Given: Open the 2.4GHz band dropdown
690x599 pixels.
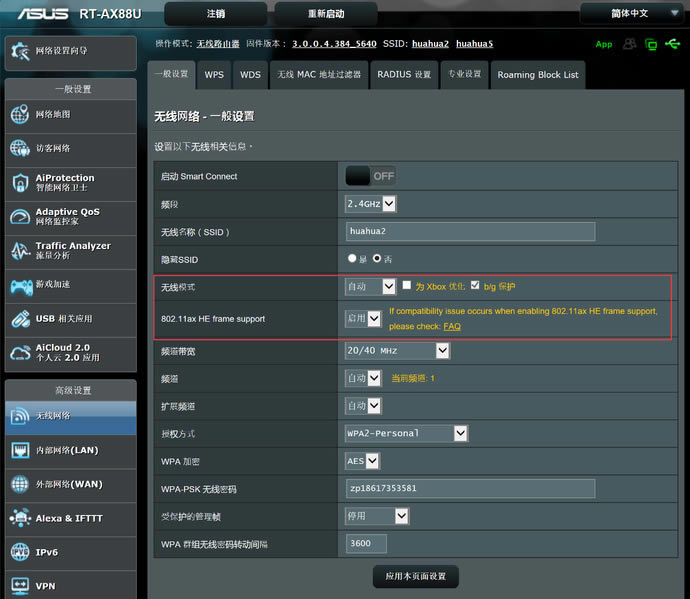Looking at the screenshot, I should [x=370, y=204].
